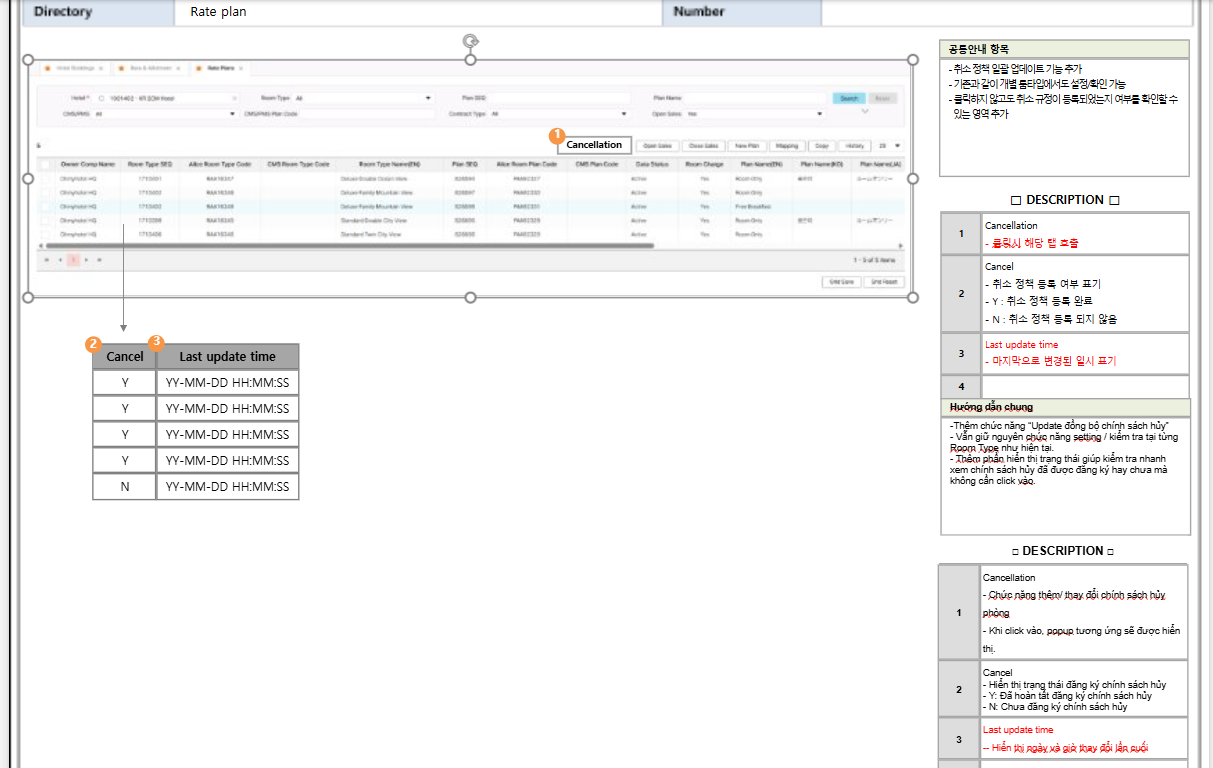Click the rotate handle above the embedded screenshot
Image resolution: width=1213 pixels, height=768 pixels.
[470, 41]
